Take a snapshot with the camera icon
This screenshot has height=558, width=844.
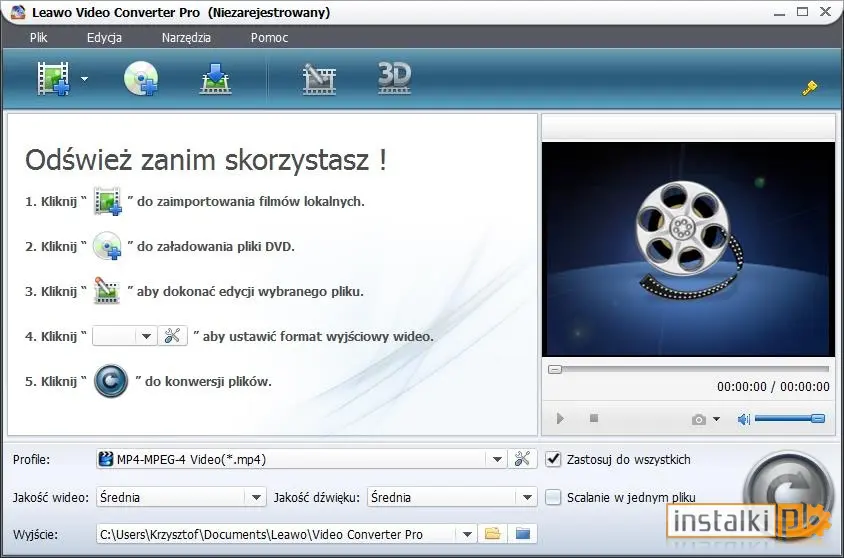[698, 419]
